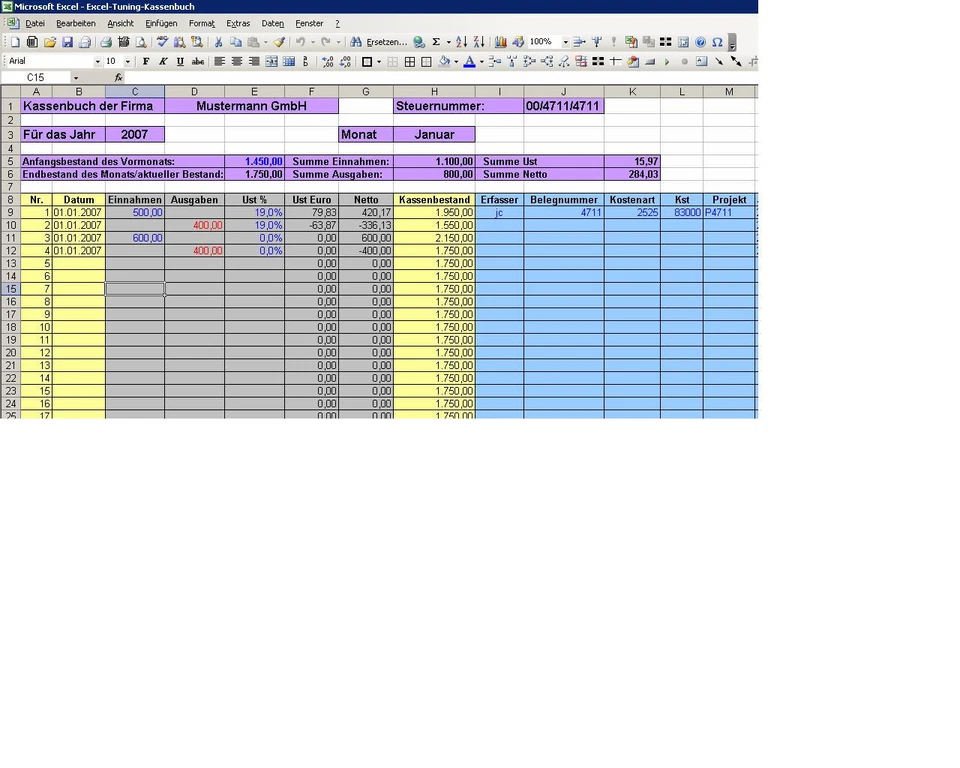Apply fill color with paint bucket

point(445,61)
